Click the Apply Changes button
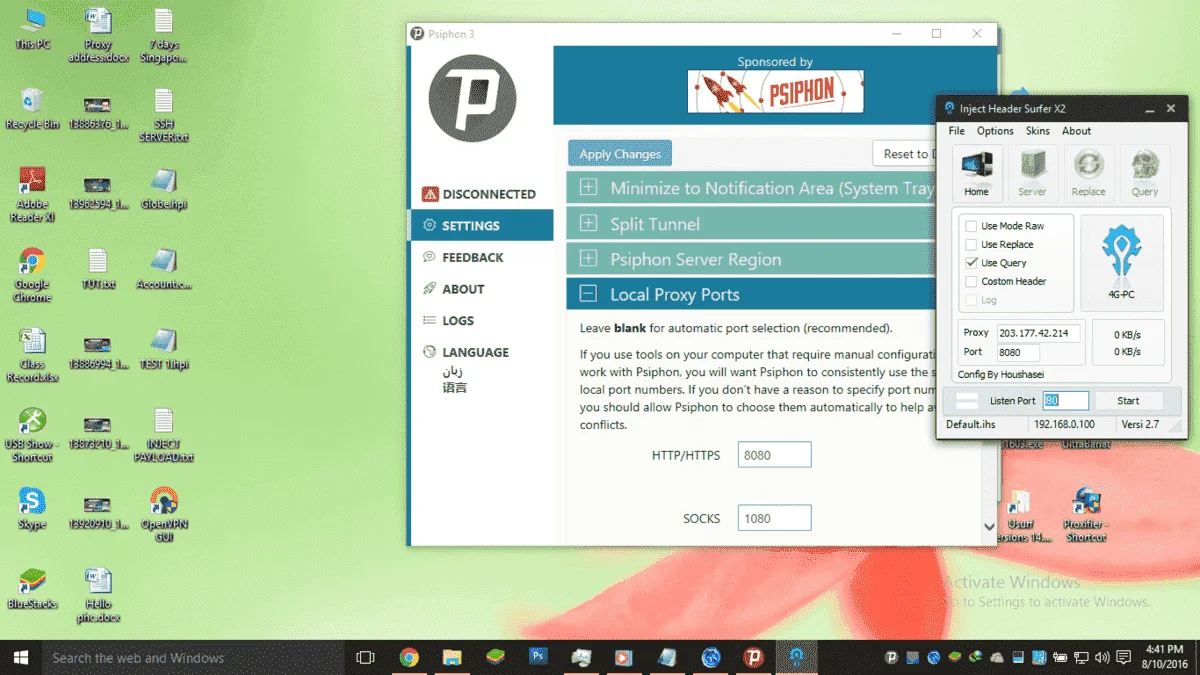Image resolution: width=1200 pixels, height=675 pixels. (x=620, y=154)
